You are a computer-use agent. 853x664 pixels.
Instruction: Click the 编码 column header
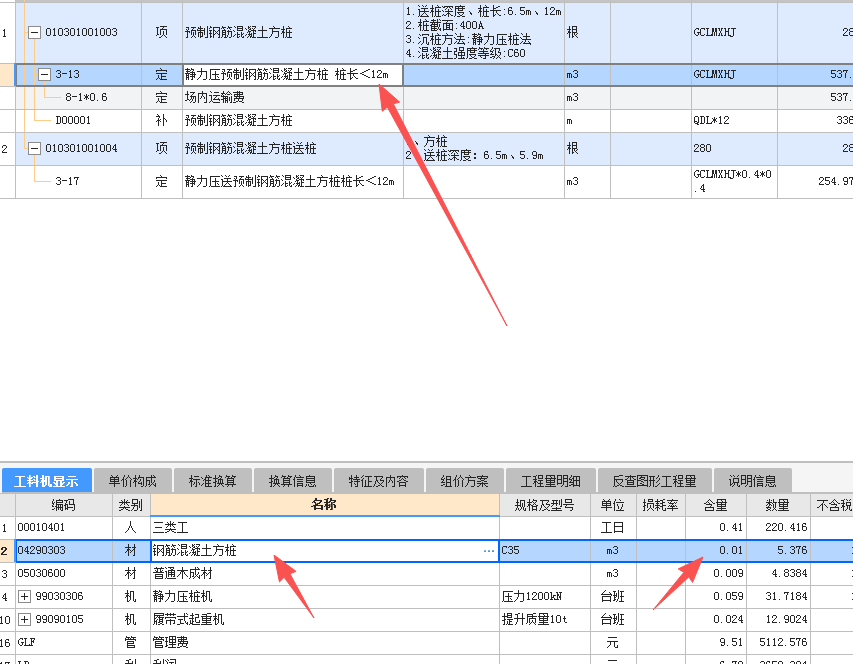[x=64, y=505]
